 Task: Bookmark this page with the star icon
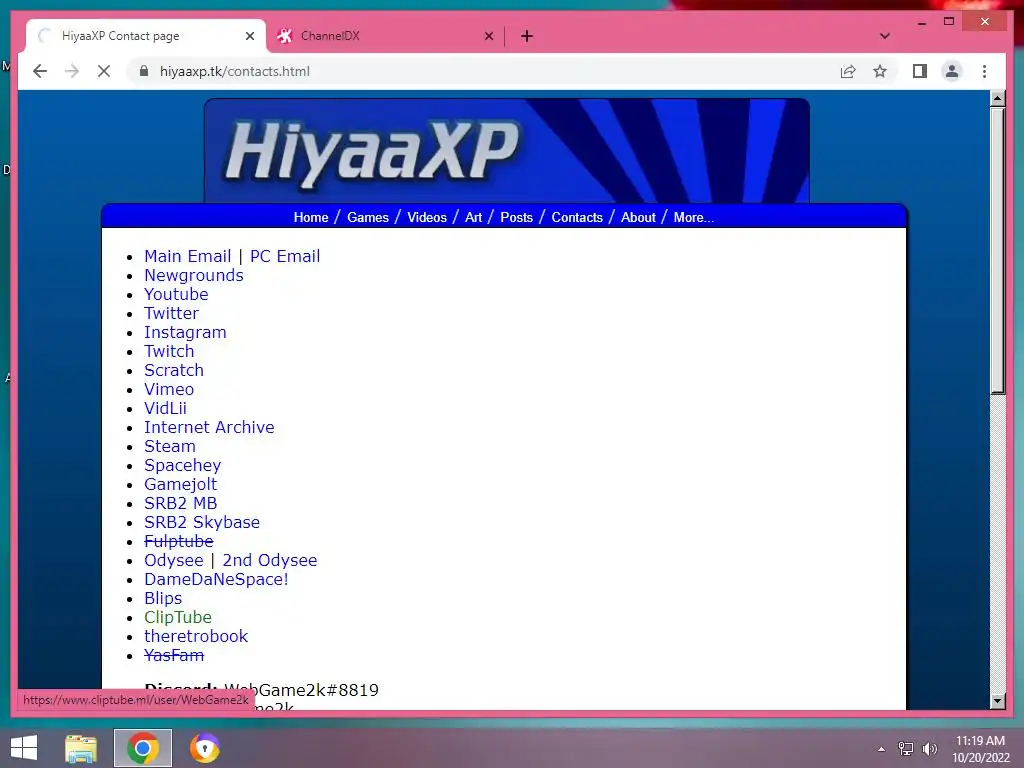tap(880, 71)
